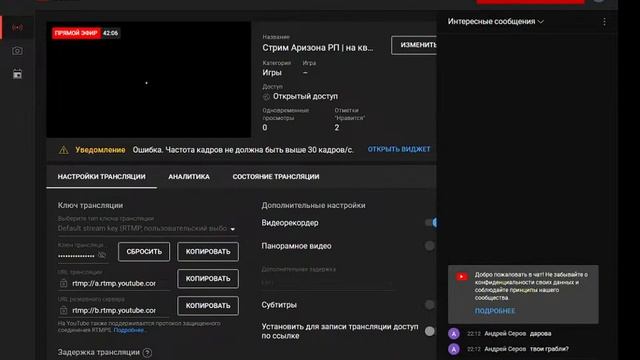Screen dimensions: 640x360
Task: Click the Игры category value
Action: point(272,73)
